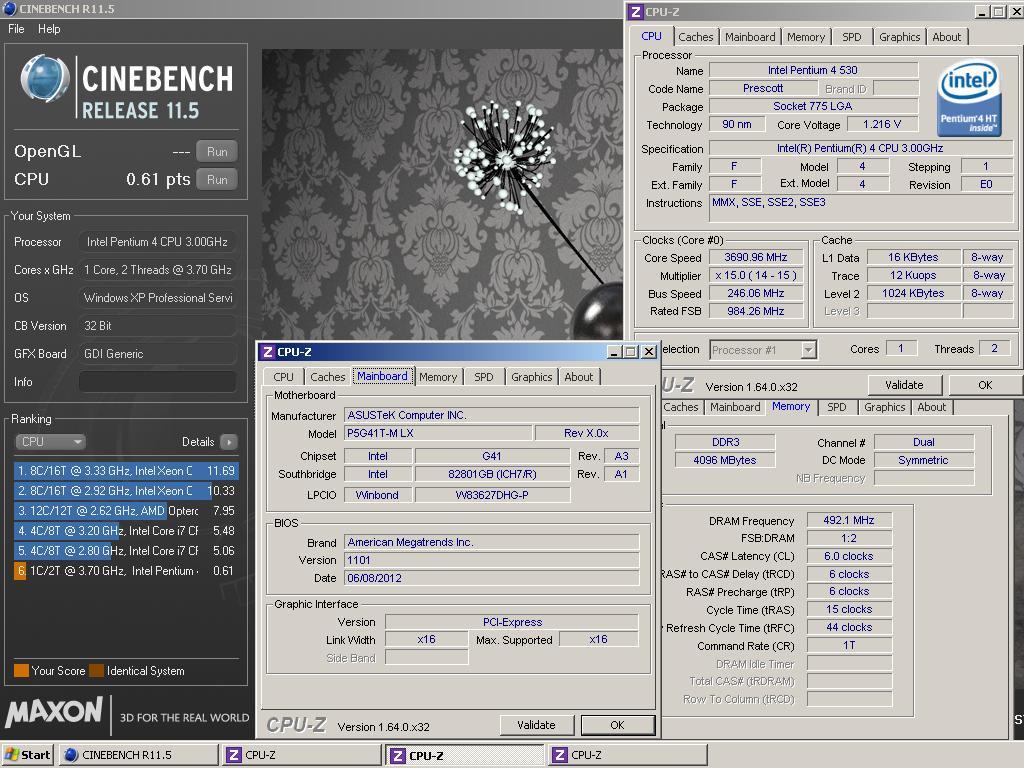Viewport: 1024px width, 768px height.
Task: Run the OpenGL benchmark test
Action: click(217, 152)
